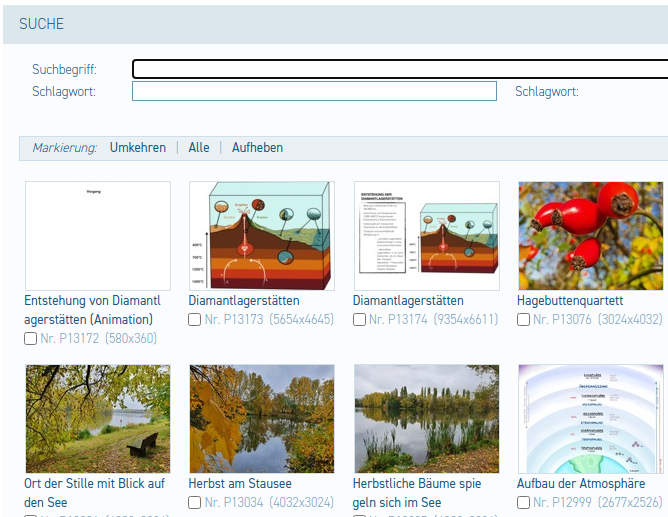Click the Suchbegriff search input field
Screen dimensions: 668x517
pyautogui.click(x=400, y=69)
